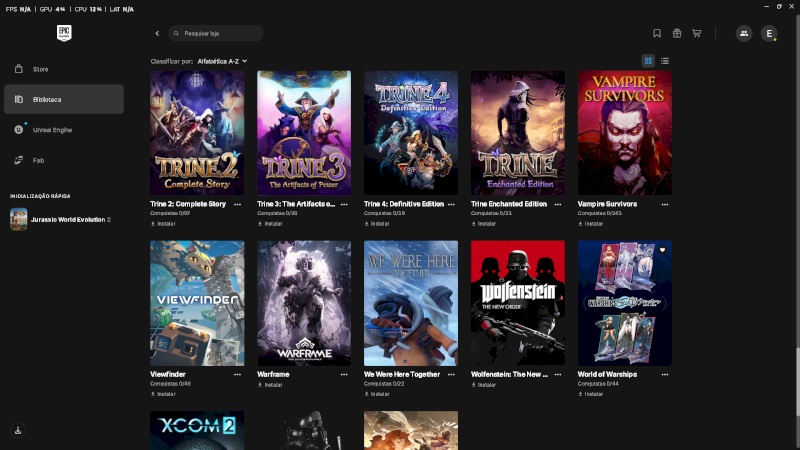This screenshot has width=800, height=450.
Task: Open more options for Trine 4: Definitive Edition
Action: (x=451, y=204)
